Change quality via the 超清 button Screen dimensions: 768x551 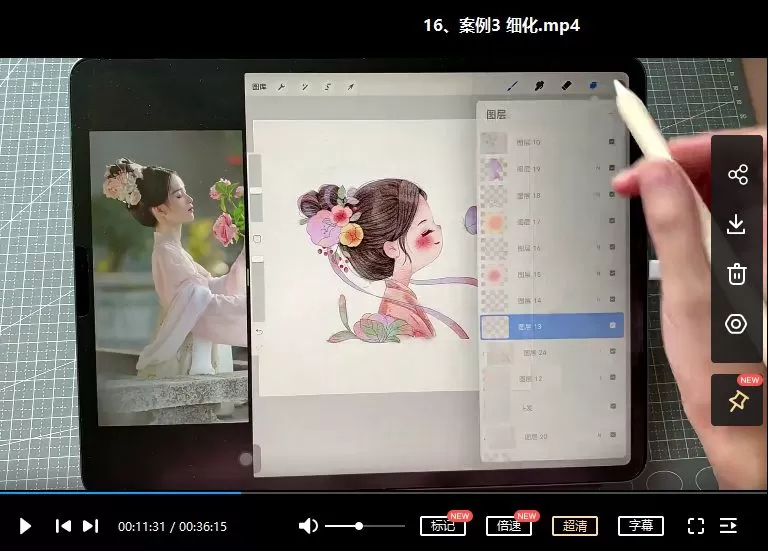point(575,526)
